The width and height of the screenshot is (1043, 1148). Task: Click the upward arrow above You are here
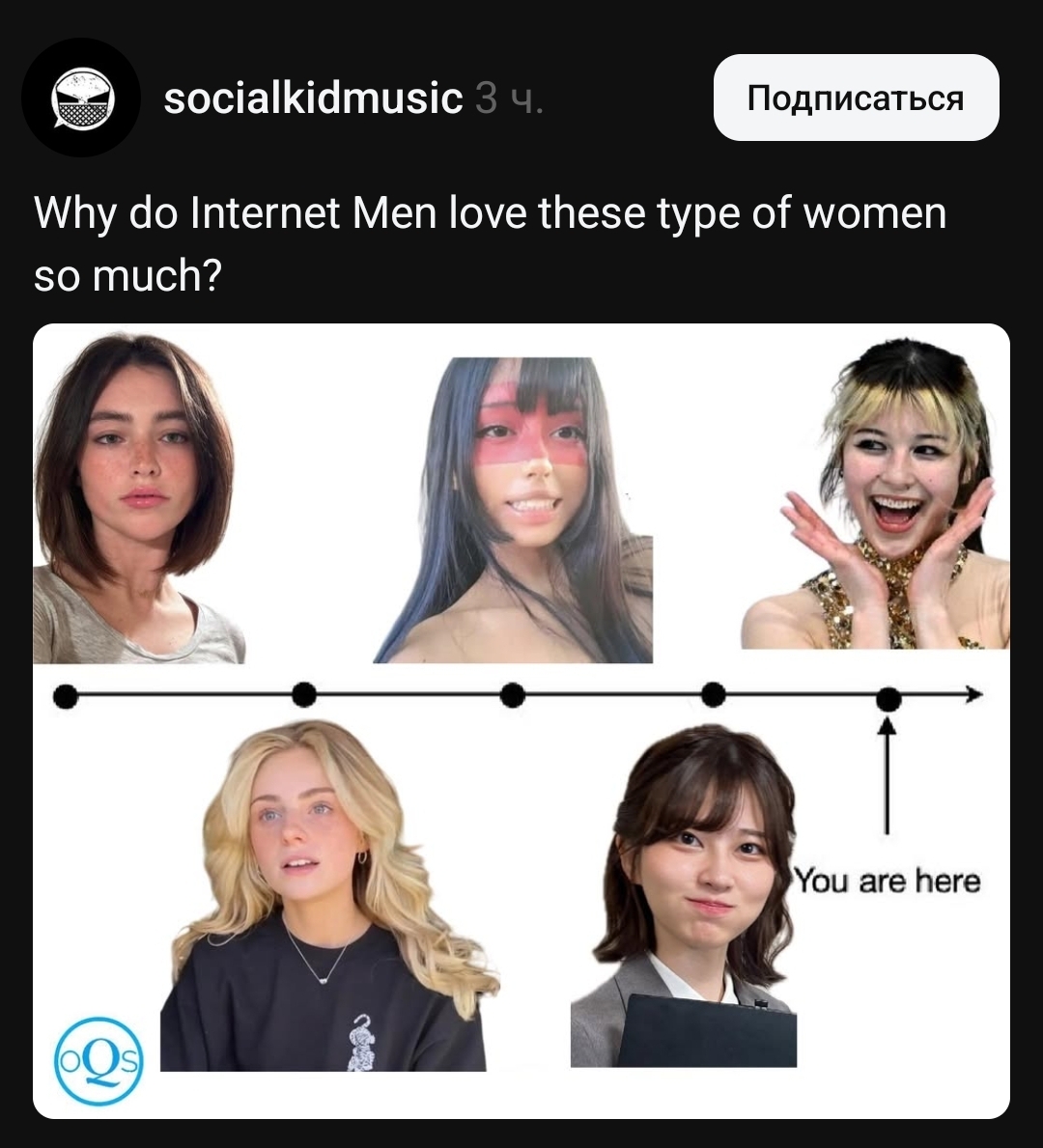(x=887, y=775)
